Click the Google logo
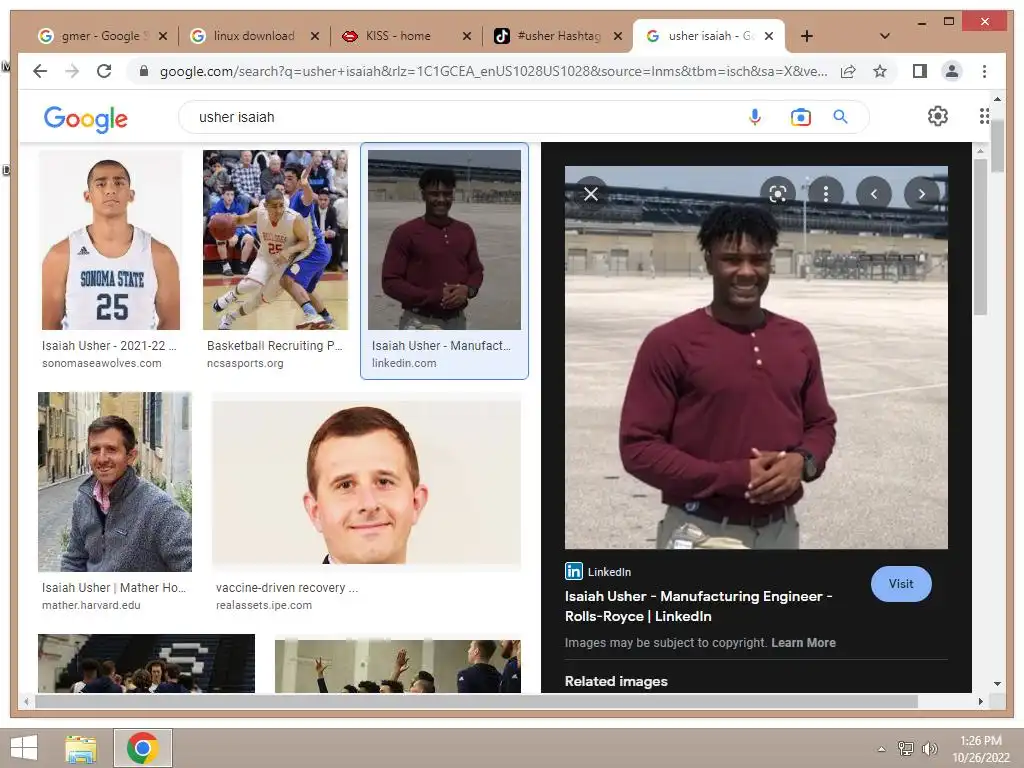 [86, 118]
